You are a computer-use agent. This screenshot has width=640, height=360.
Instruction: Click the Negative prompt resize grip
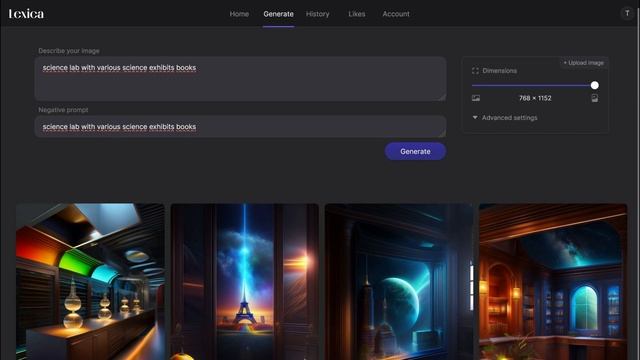pyautogui.click(x=442, y=134)
